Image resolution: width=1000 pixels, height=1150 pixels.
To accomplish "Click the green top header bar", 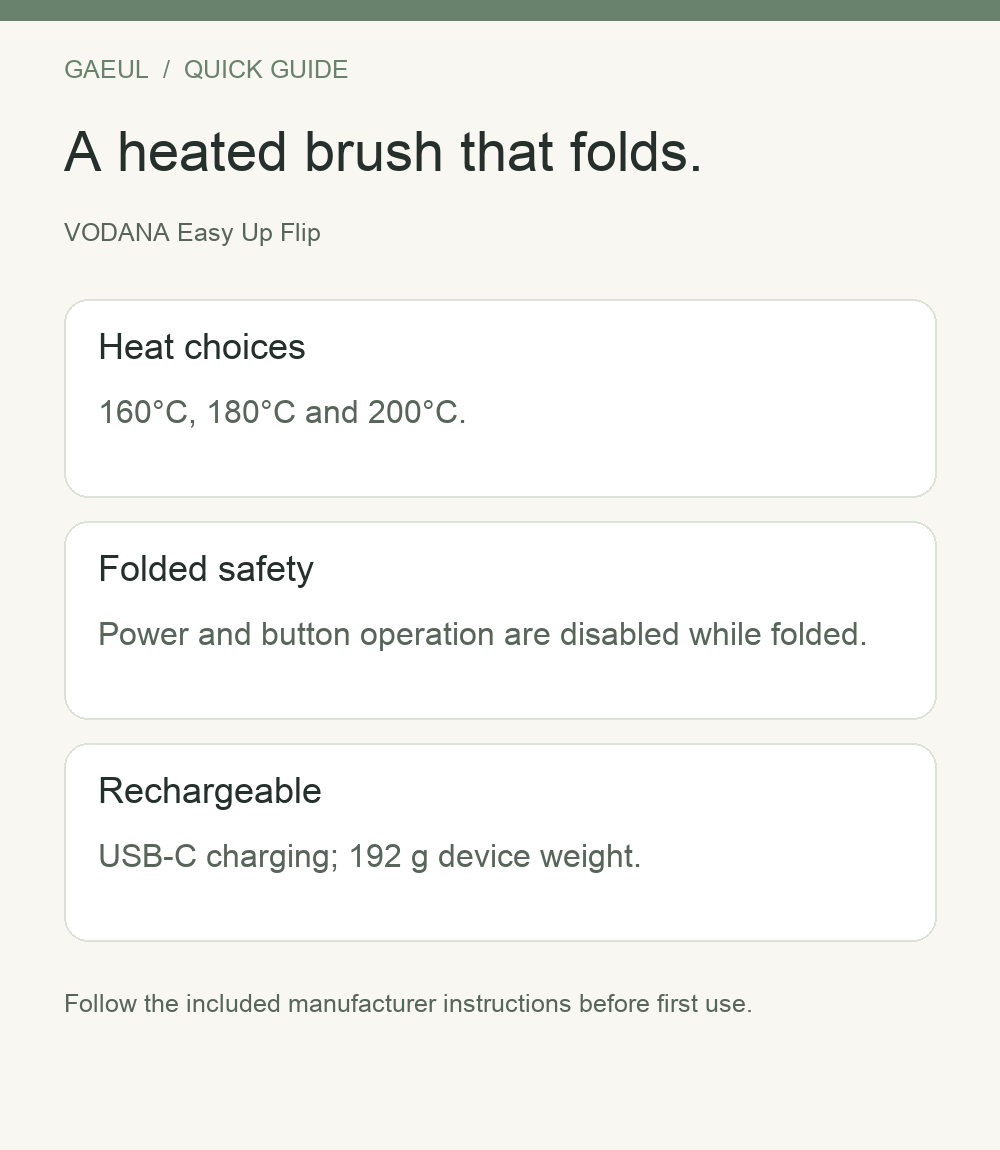I will 500,10.
